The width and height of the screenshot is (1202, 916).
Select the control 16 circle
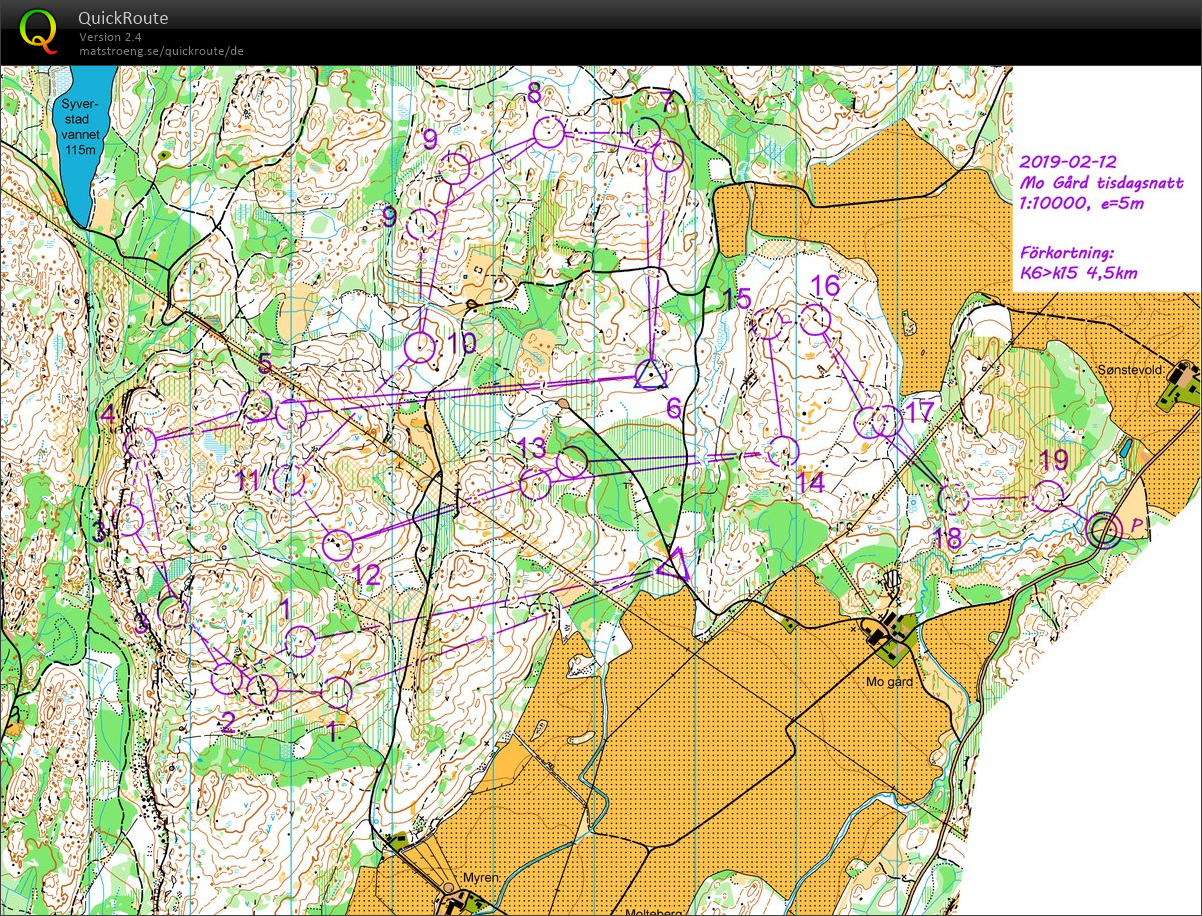tap(815, 320)
